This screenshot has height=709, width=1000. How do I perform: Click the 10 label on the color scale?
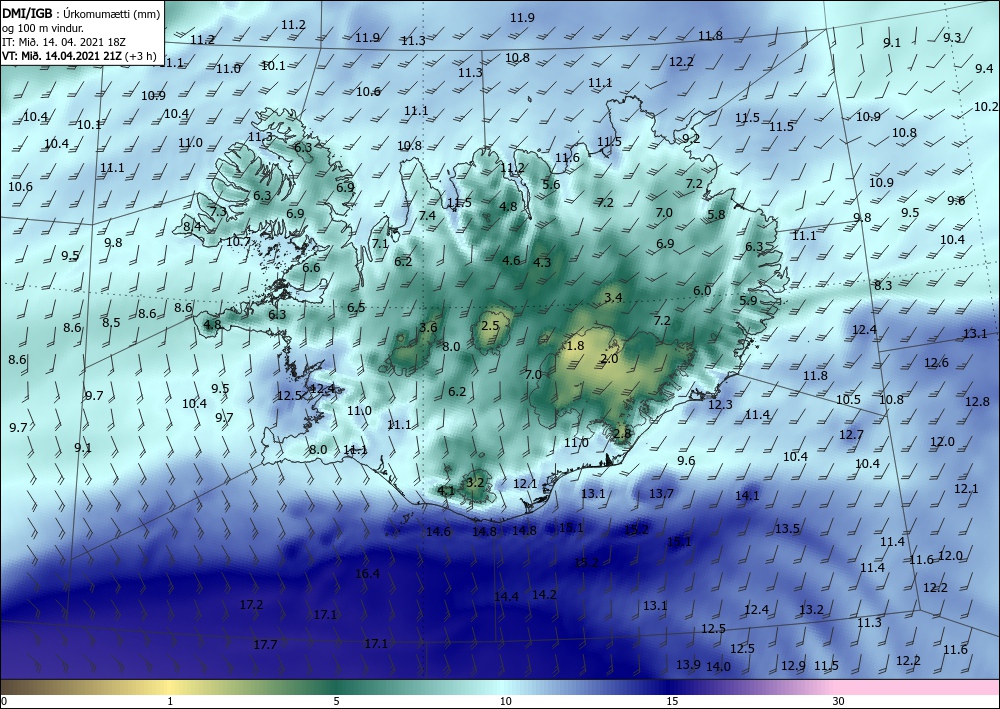pos(505,701)
